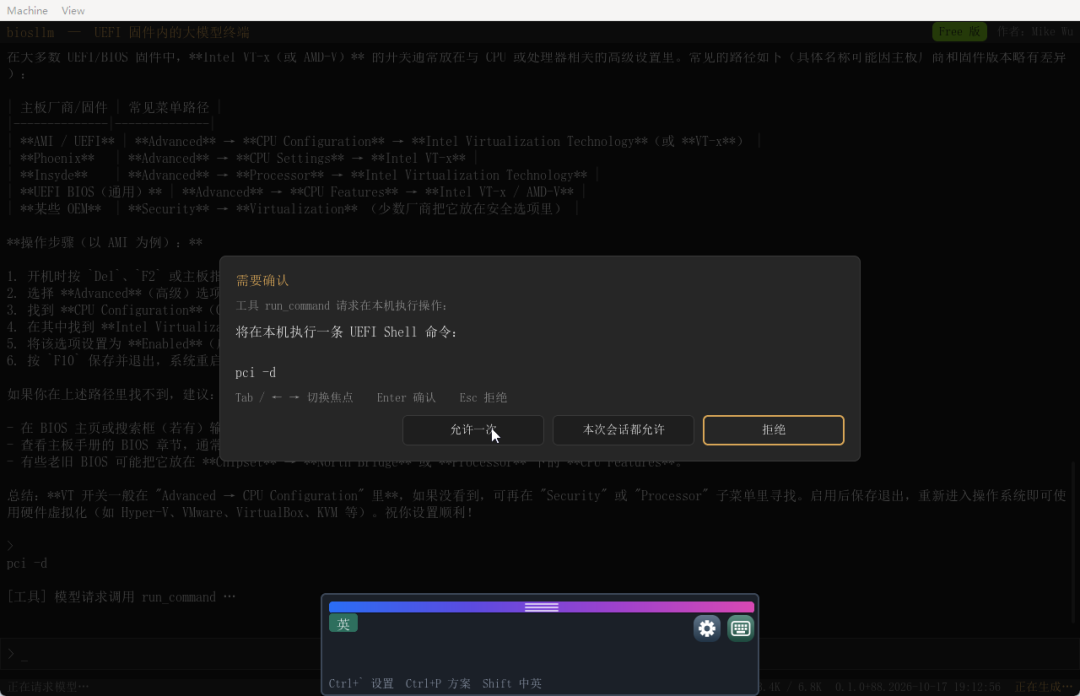
Task: Click the Free 版 badge
Action: point(959,32)
